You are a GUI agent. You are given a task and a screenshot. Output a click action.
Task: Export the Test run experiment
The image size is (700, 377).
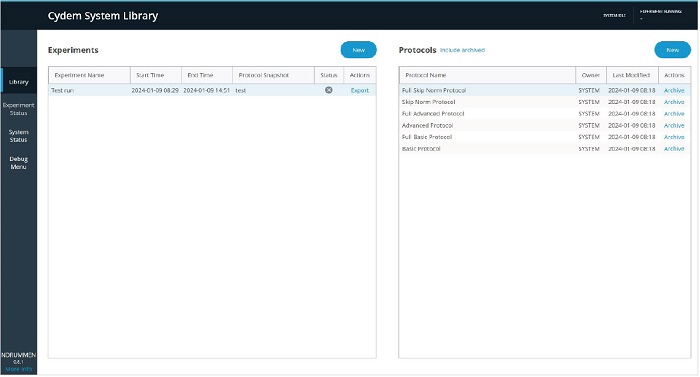(360, 90)
